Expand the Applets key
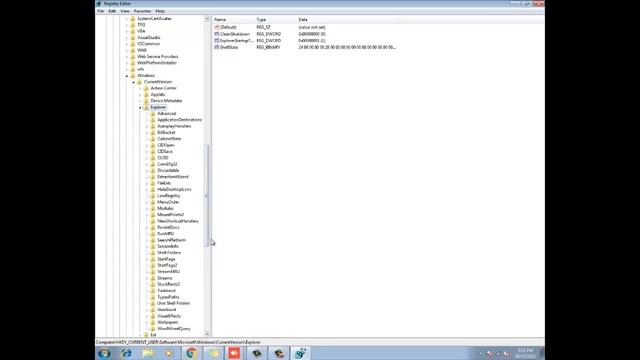 [x=140, y=95]
